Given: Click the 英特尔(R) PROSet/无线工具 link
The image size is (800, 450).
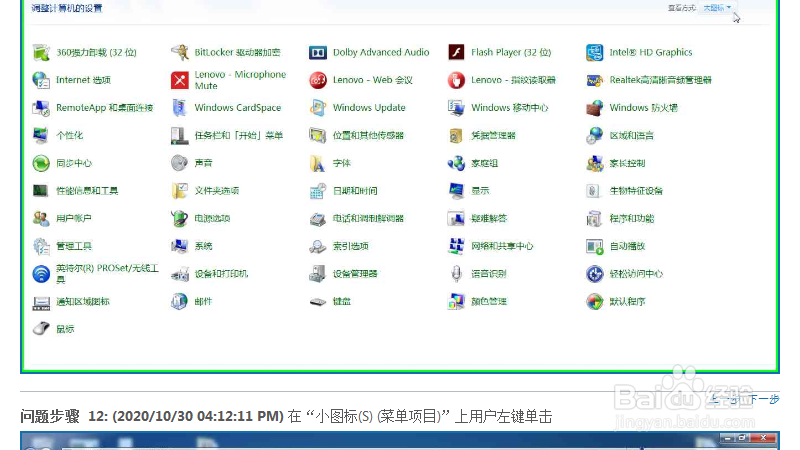Looking at the screenshot, I should pos(107,273).
